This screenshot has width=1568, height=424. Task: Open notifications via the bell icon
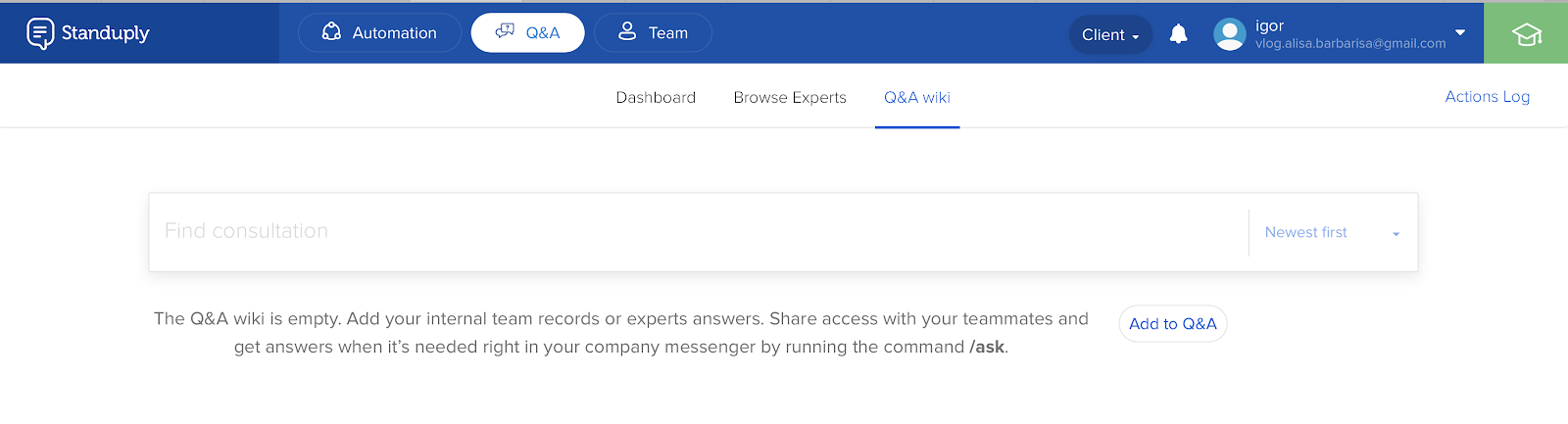click(x=1179, y=34)
